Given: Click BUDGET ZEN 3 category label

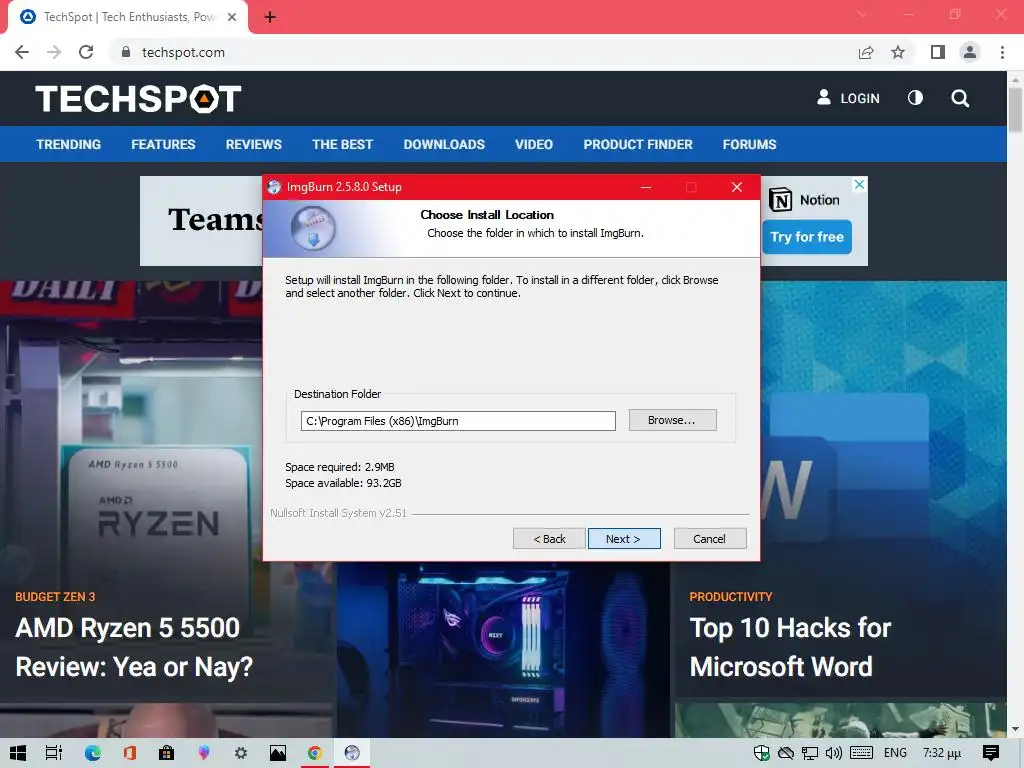Looking at the screenshot, I should (56, 597).
